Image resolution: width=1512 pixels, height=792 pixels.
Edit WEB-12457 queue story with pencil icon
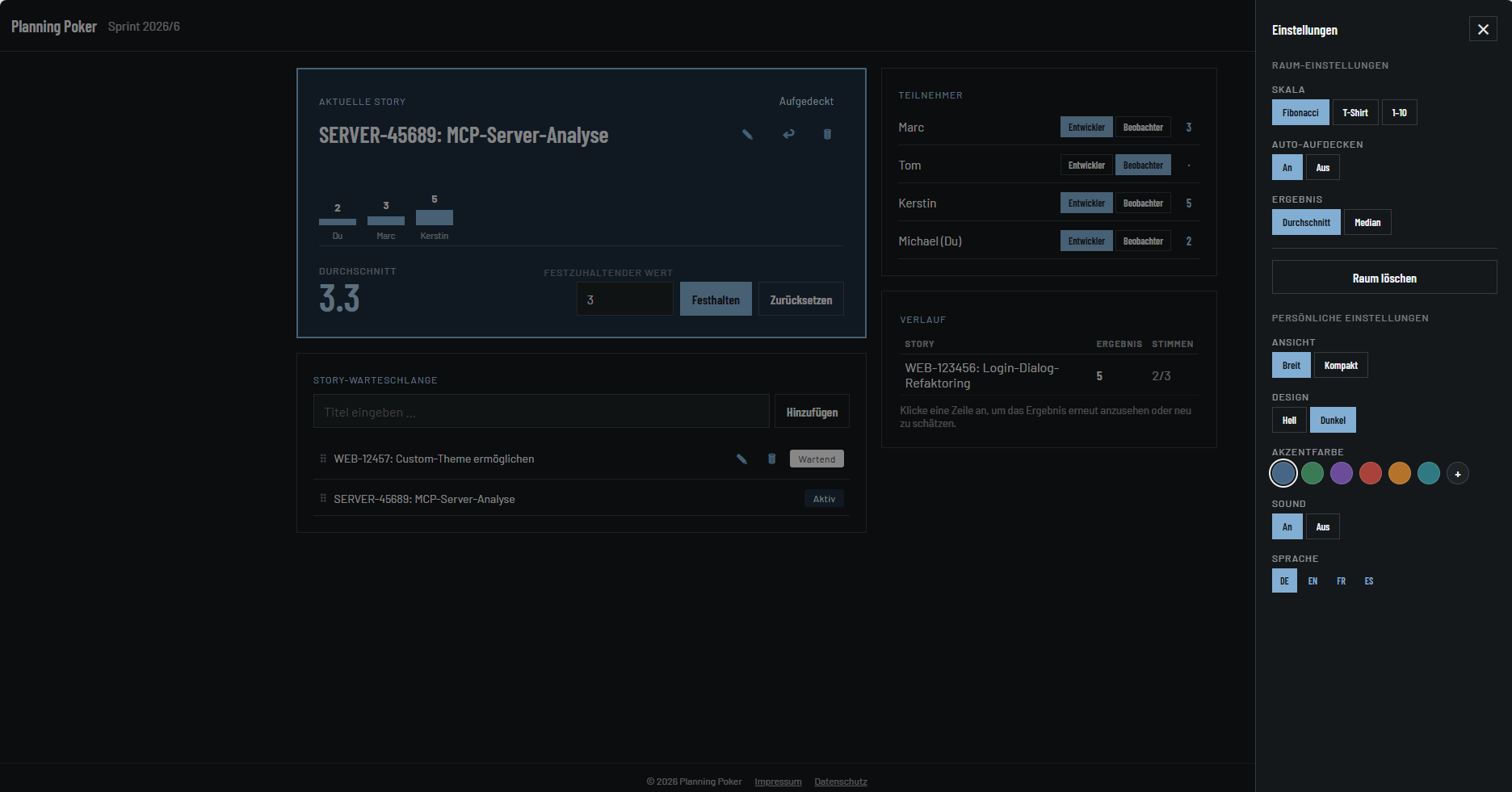[741, 459]
